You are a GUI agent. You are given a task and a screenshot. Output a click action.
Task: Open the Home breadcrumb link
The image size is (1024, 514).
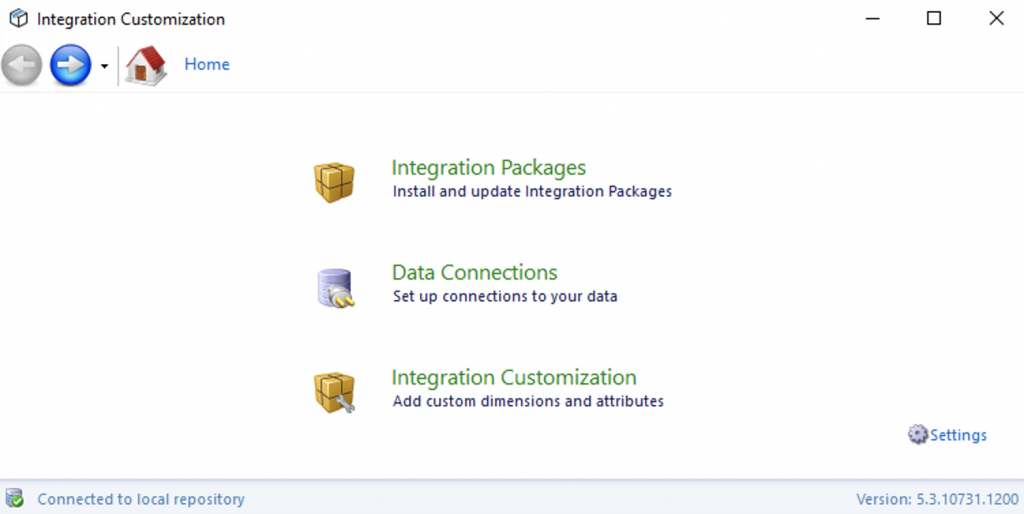207,64
